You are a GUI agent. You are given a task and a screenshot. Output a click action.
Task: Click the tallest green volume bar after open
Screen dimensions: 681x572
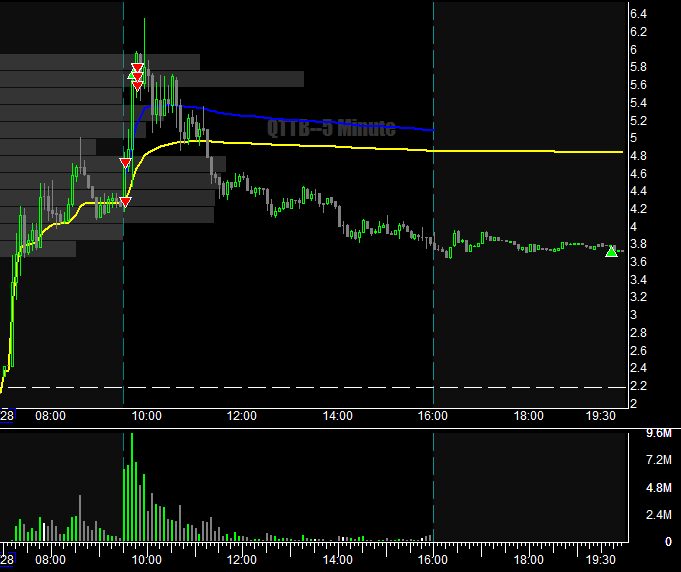point(132,487)
